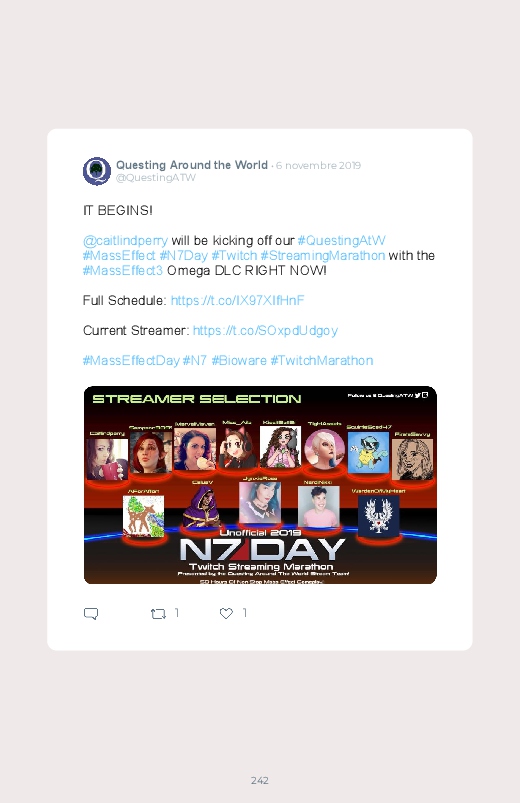Select the Squirtle streamer avatar
Screen dimensions: 520x803
pos(368,452)
